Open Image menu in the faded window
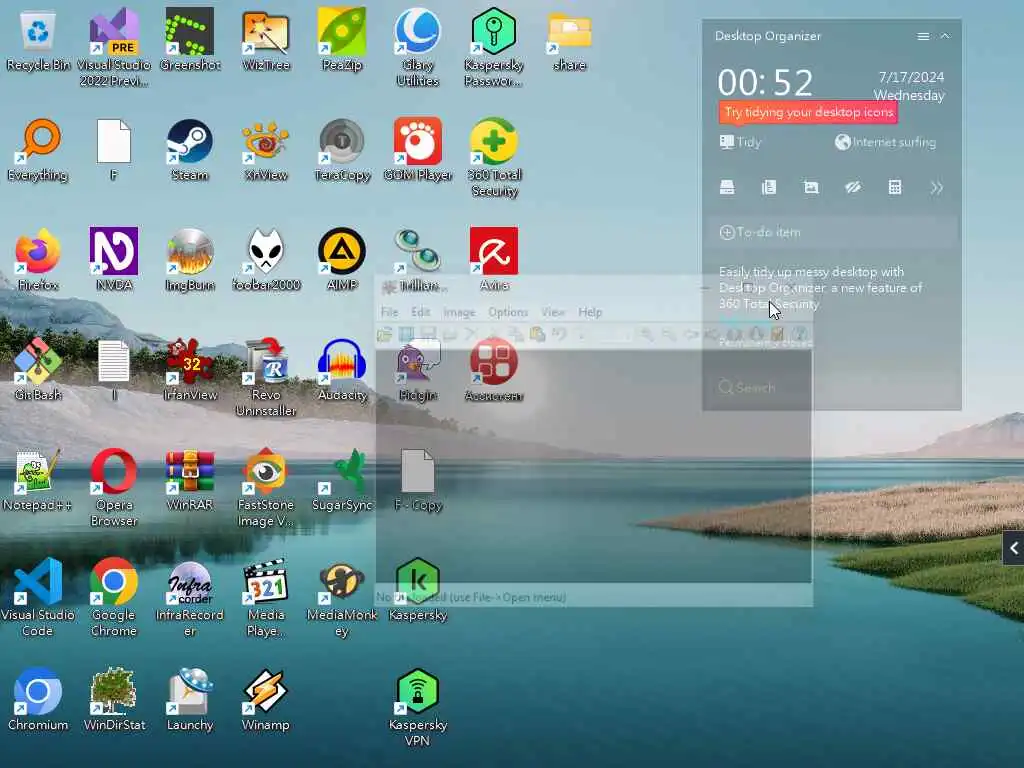 coord(459,312)
